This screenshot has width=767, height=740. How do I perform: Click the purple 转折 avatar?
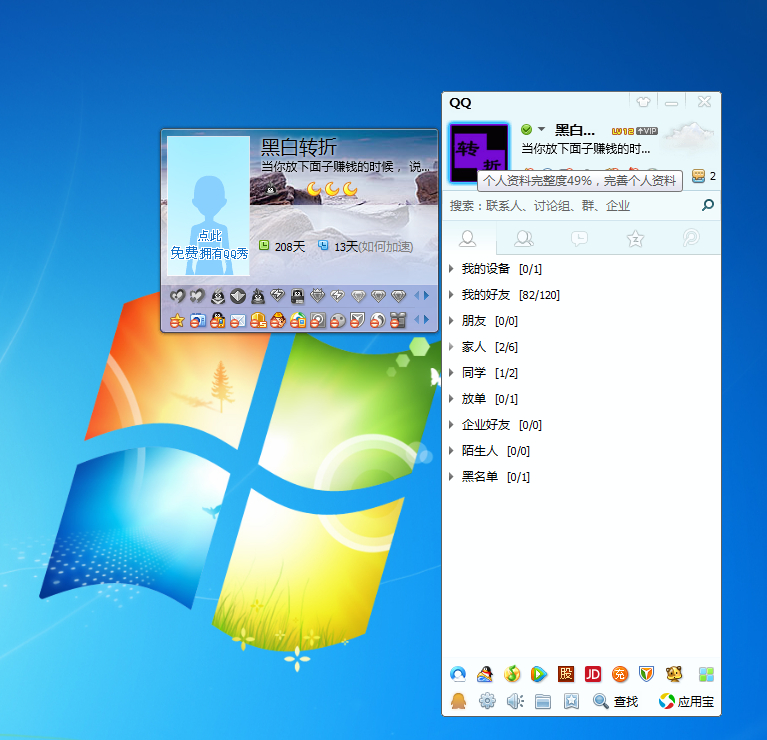(479, 153)
